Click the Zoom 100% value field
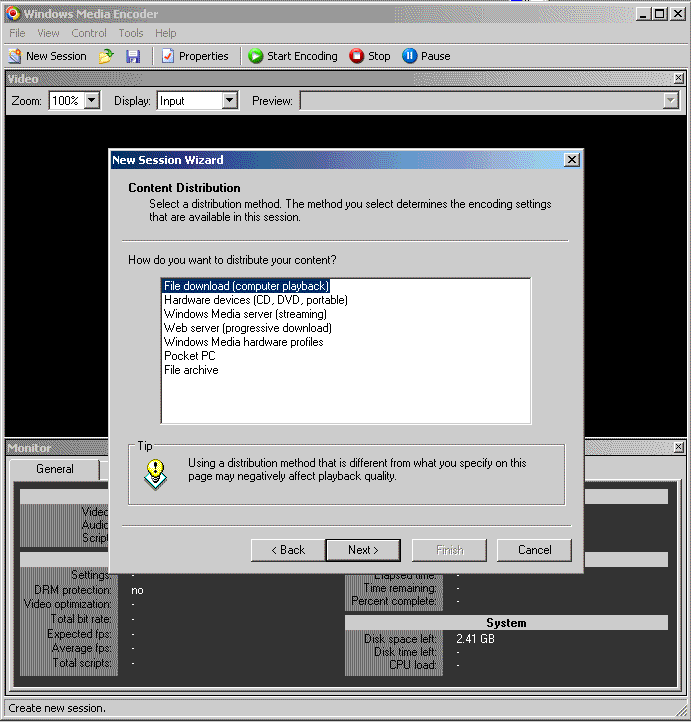 (67, 100)
